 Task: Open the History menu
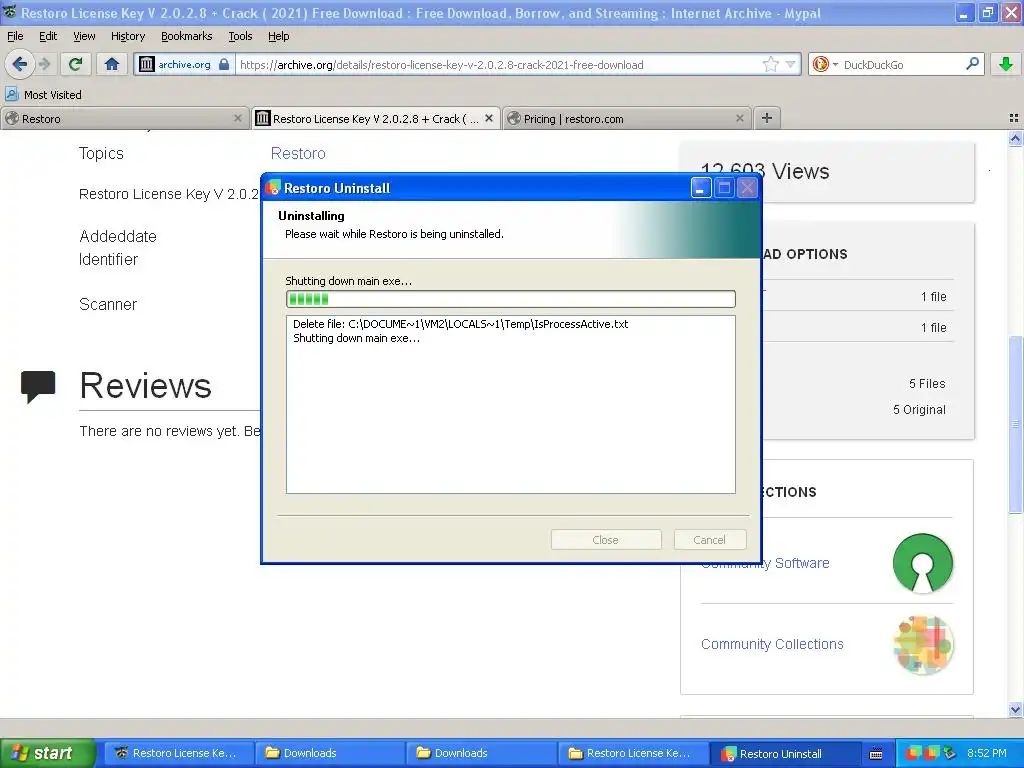tap(127, 36)
